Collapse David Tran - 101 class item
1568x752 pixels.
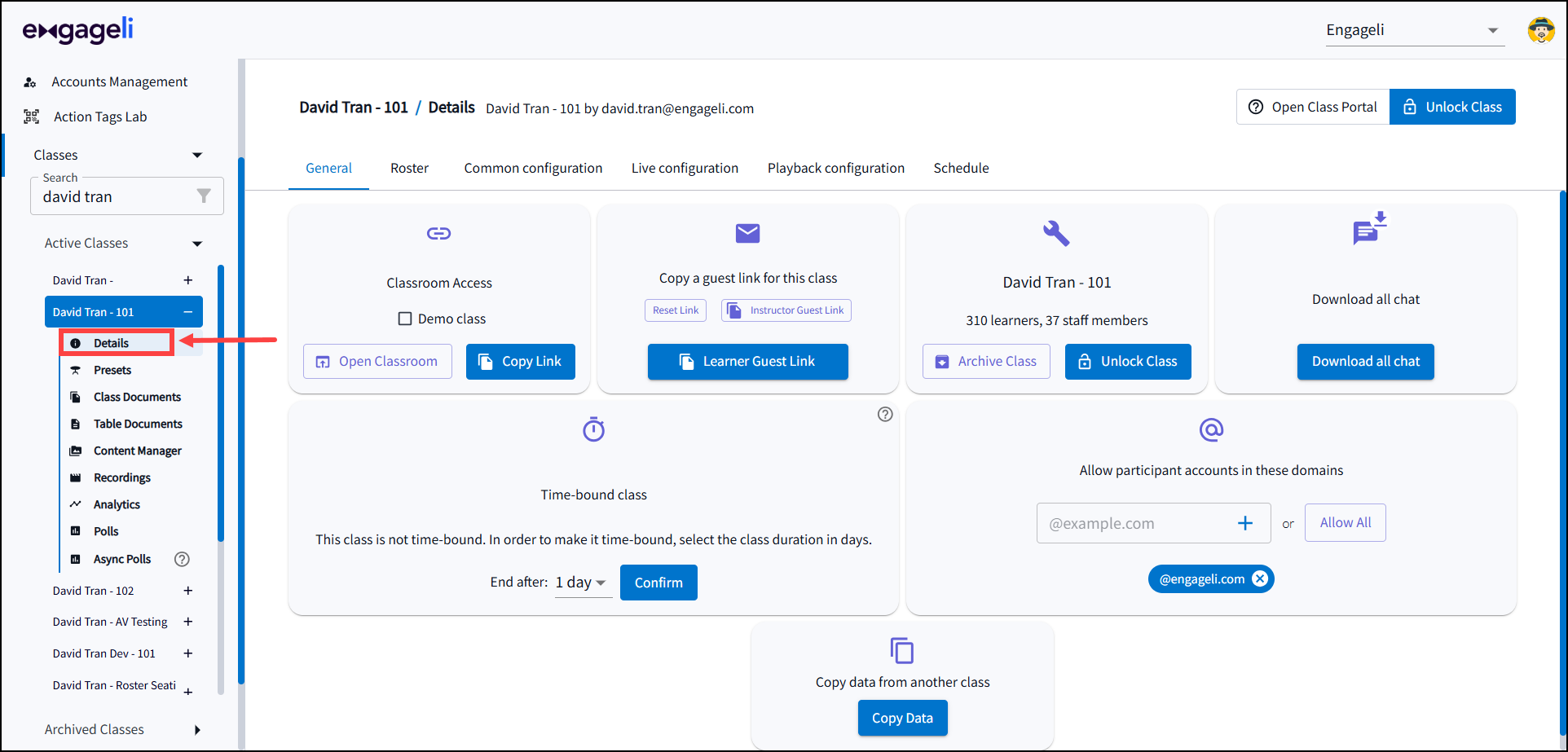[188, 312]
